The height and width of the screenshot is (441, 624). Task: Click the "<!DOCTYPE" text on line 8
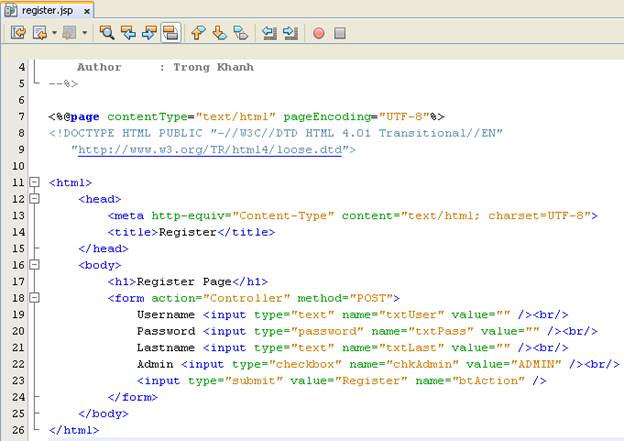[82, 133]
